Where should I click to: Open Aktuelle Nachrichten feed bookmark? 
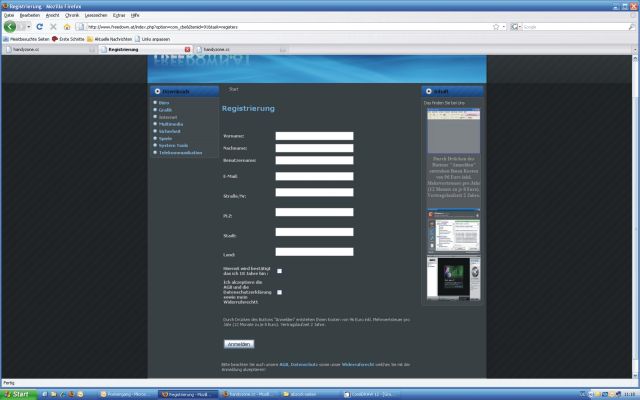point(109,39)
